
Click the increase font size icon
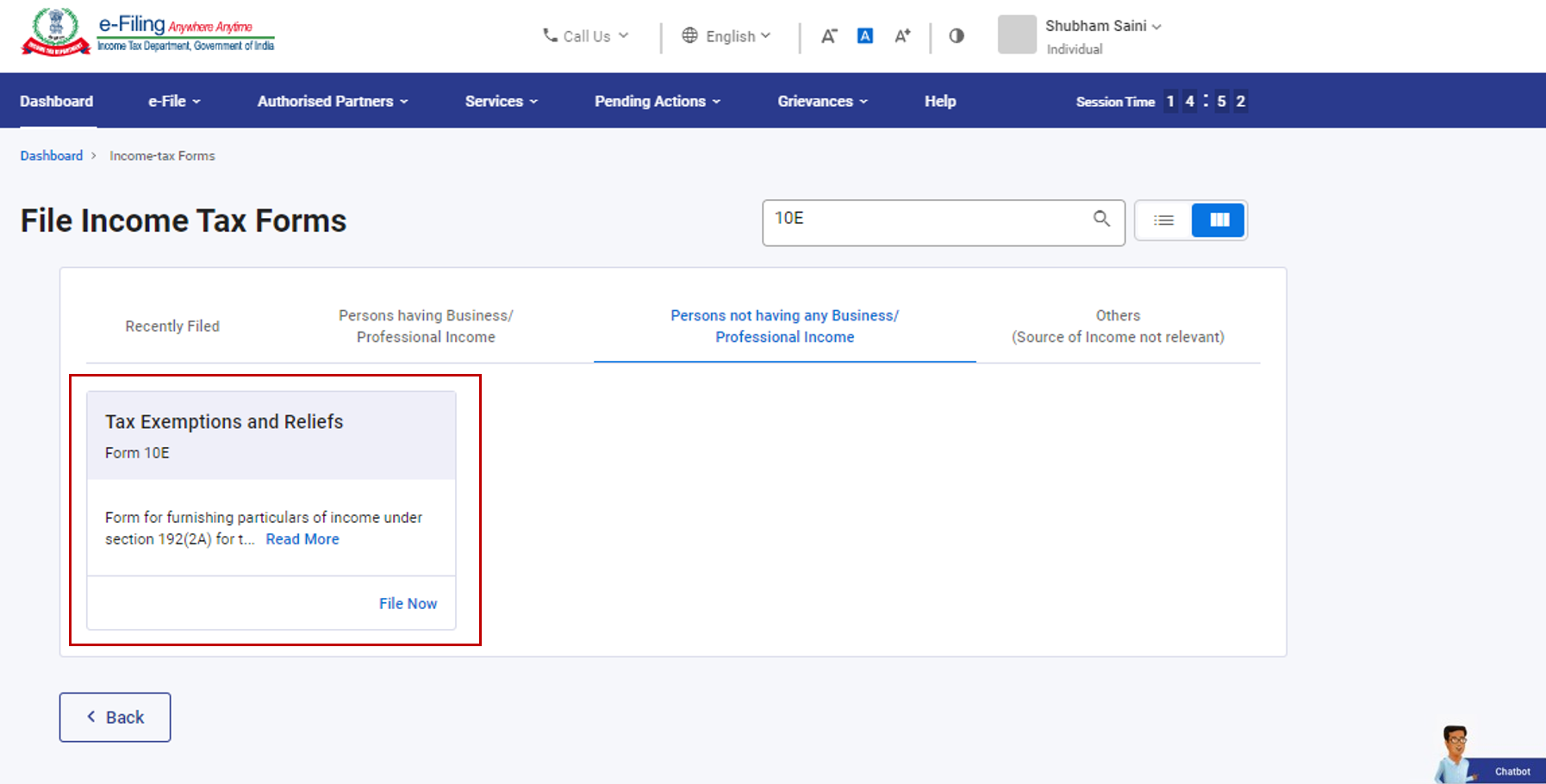click(x=901, y=36)
